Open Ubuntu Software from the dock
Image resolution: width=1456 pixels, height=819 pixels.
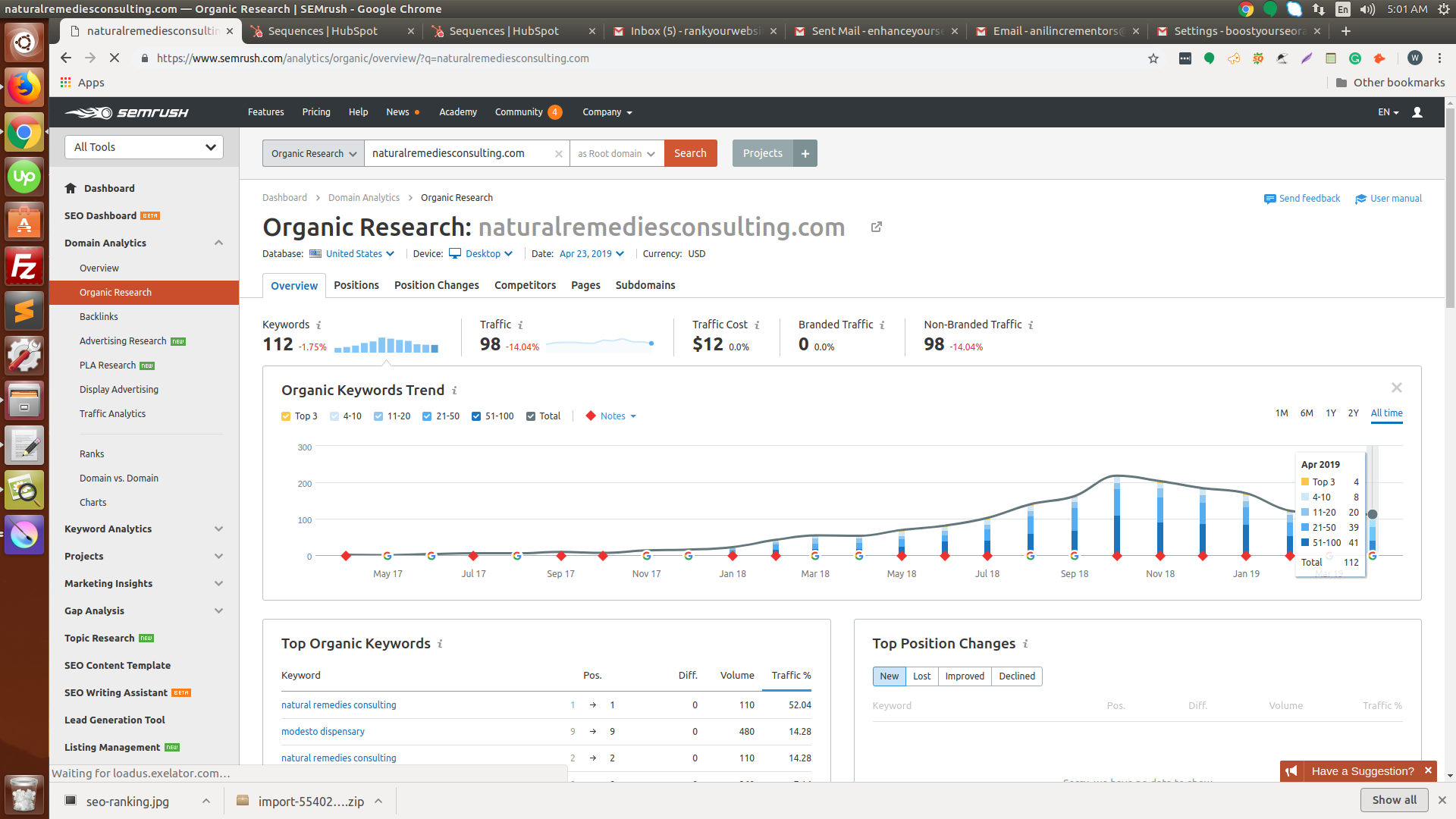pos(24,222)
